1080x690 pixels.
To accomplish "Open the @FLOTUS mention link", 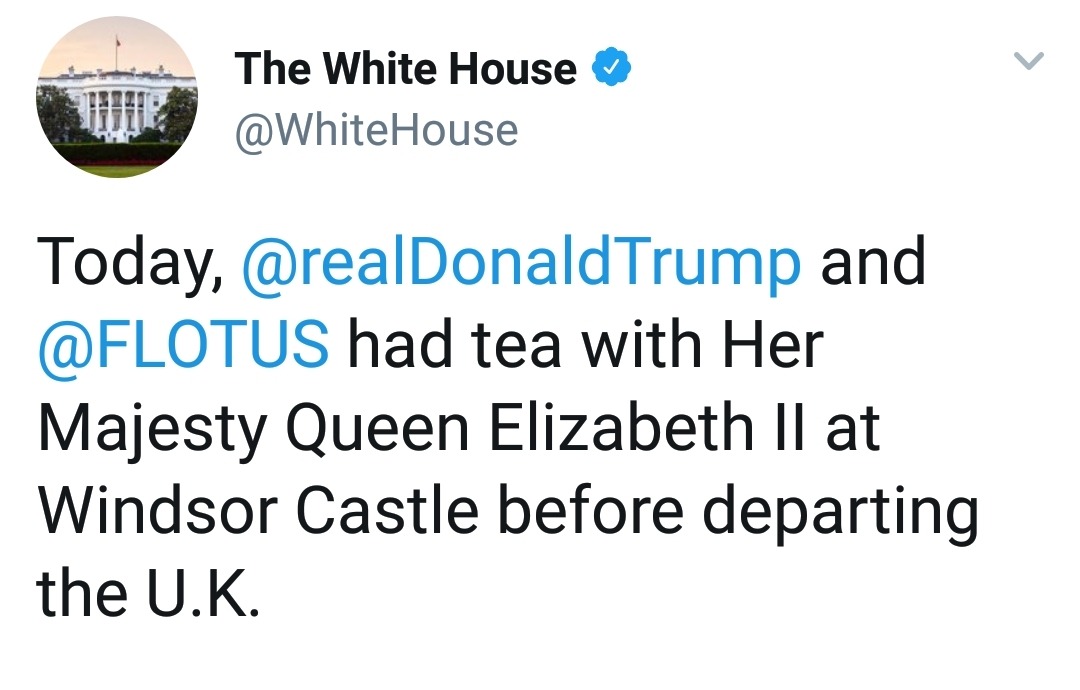I will tap(183, 345).
